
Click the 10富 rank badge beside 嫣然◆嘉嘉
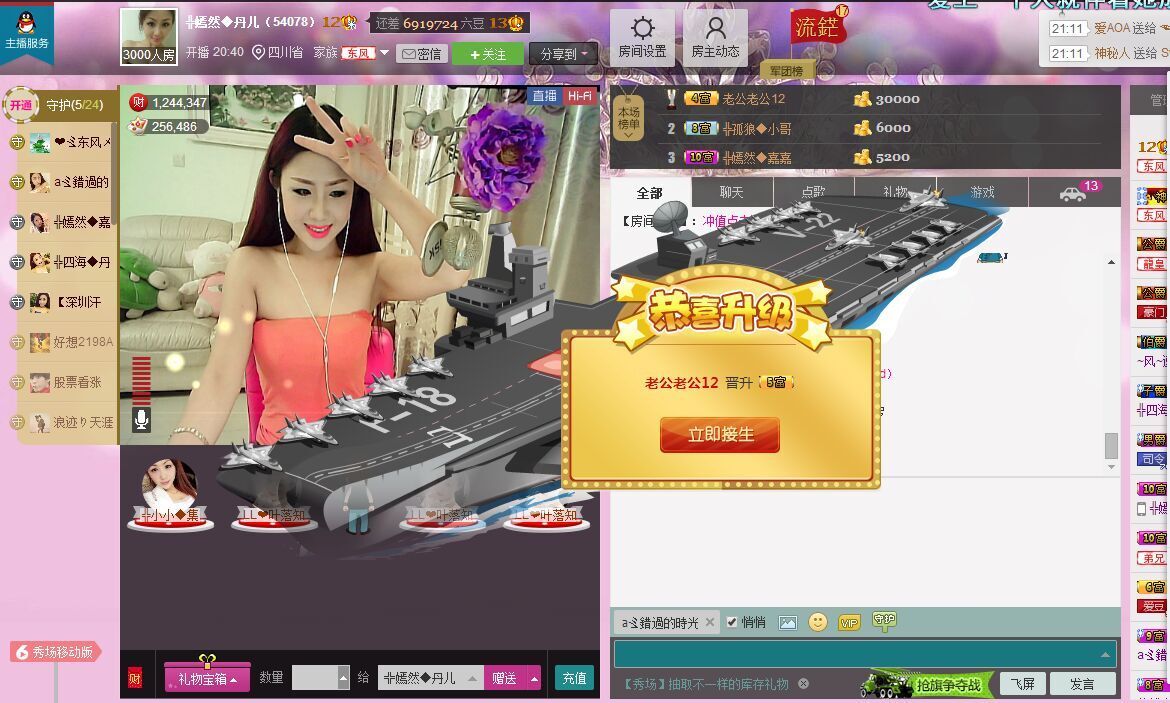tap(701, 157)
